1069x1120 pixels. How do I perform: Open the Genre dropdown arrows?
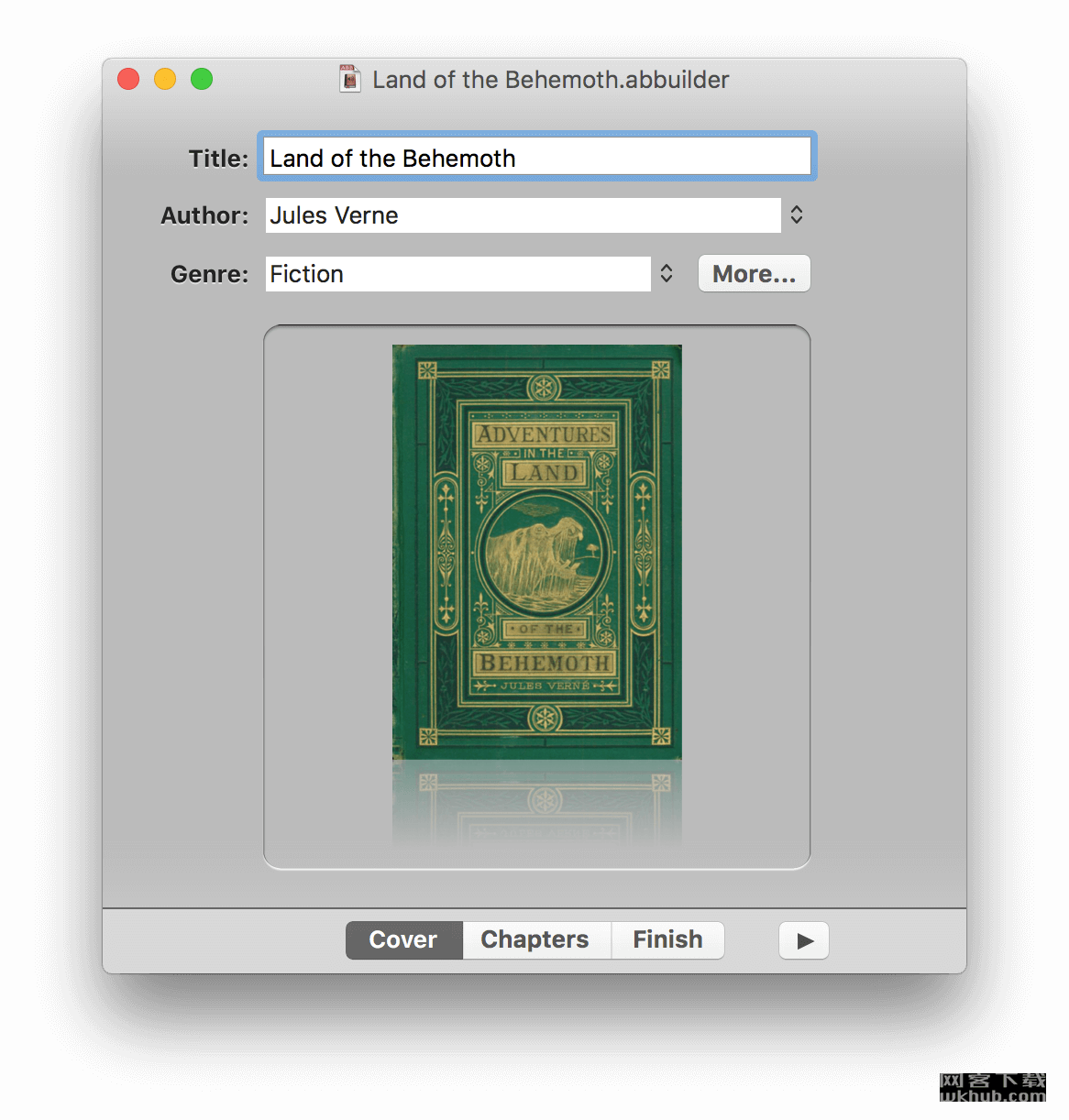pyautogui.click(x=667, y=274)
